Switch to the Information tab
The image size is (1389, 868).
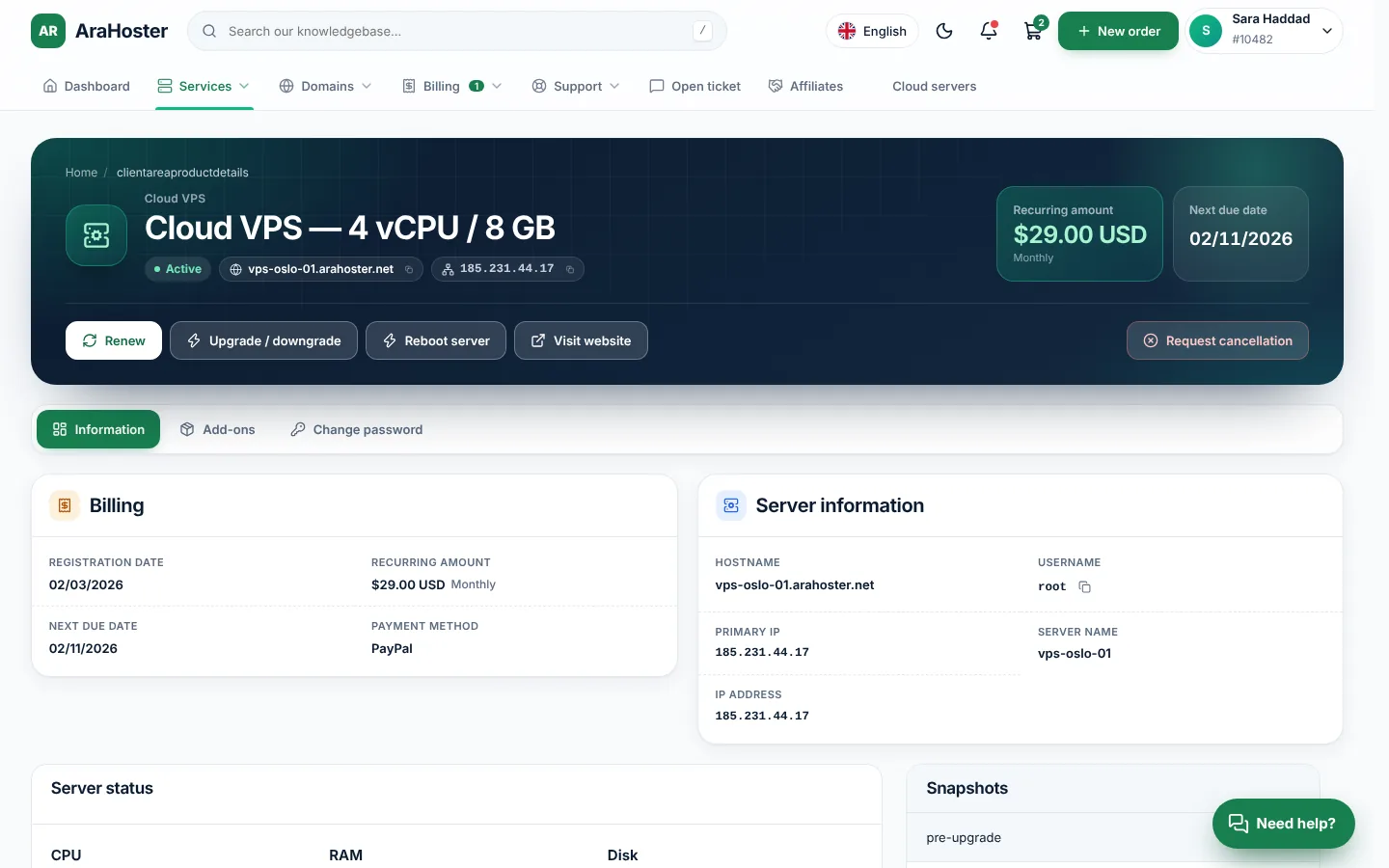[98, 429]
